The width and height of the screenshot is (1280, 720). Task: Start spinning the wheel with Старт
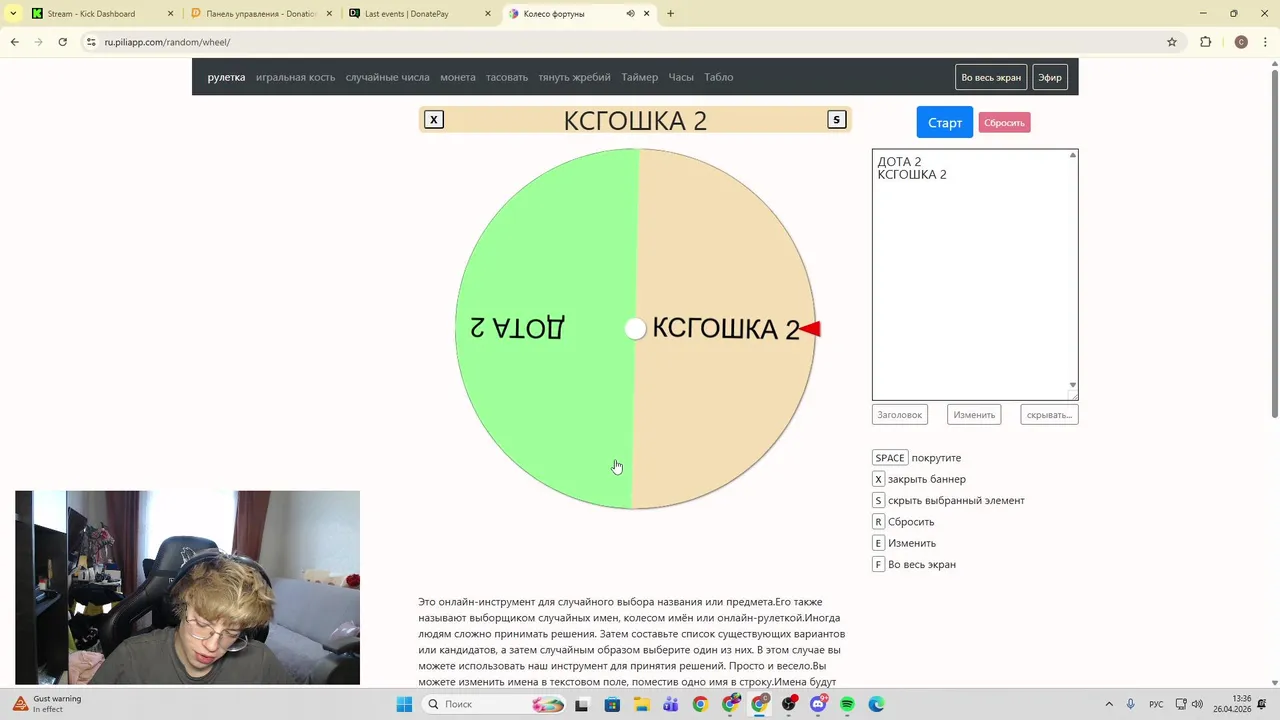click(945, 122)
